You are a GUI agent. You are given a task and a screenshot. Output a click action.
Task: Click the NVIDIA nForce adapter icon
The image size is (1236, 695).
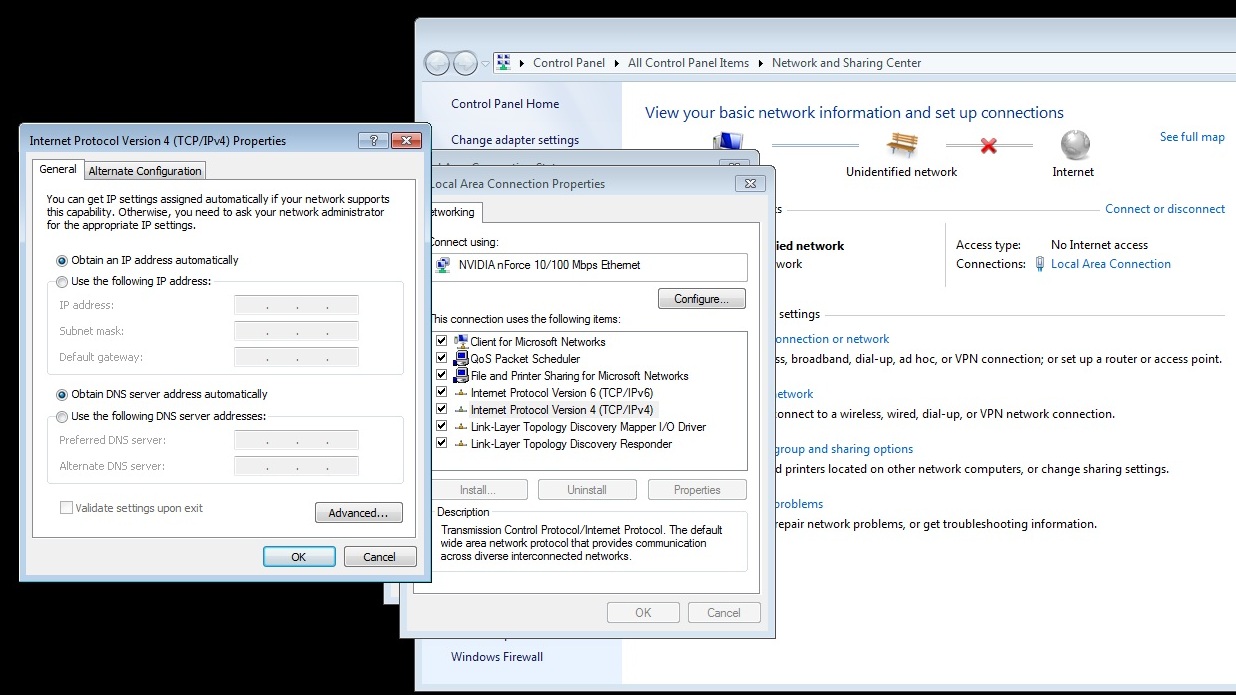point(443,266)
